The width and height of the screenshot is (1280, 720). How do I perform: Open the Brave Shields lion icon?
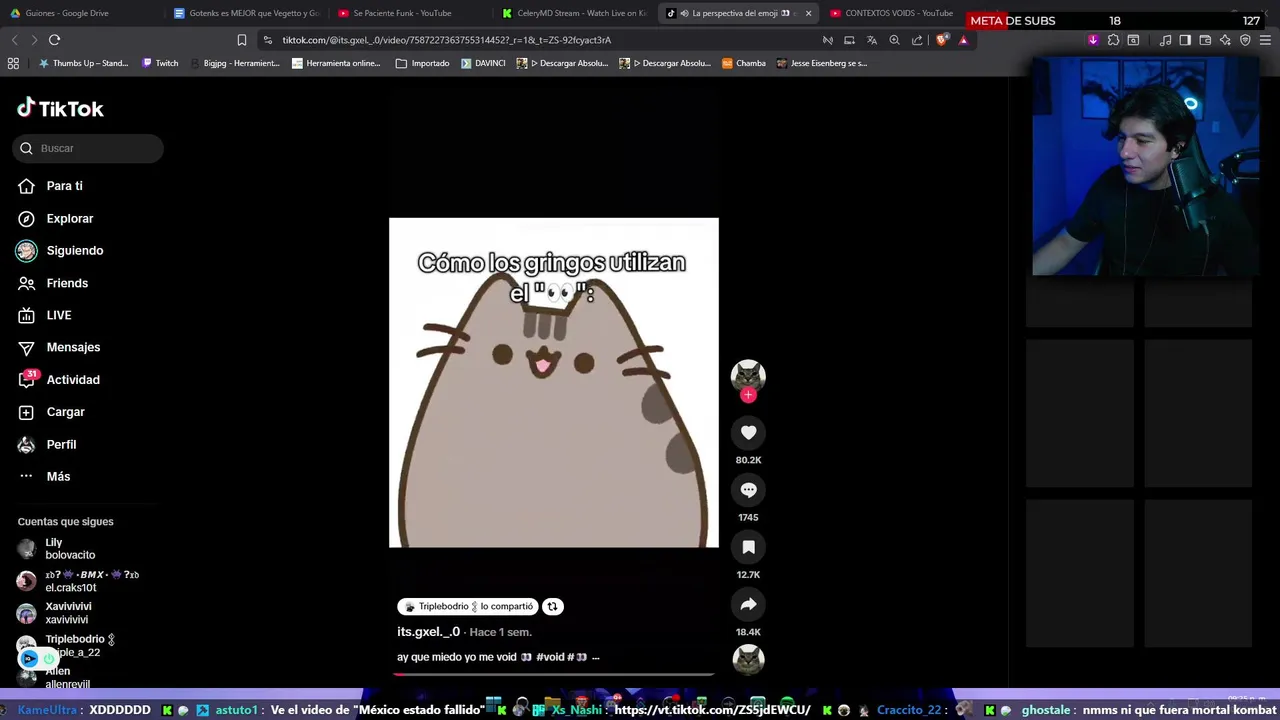[941, 40]
